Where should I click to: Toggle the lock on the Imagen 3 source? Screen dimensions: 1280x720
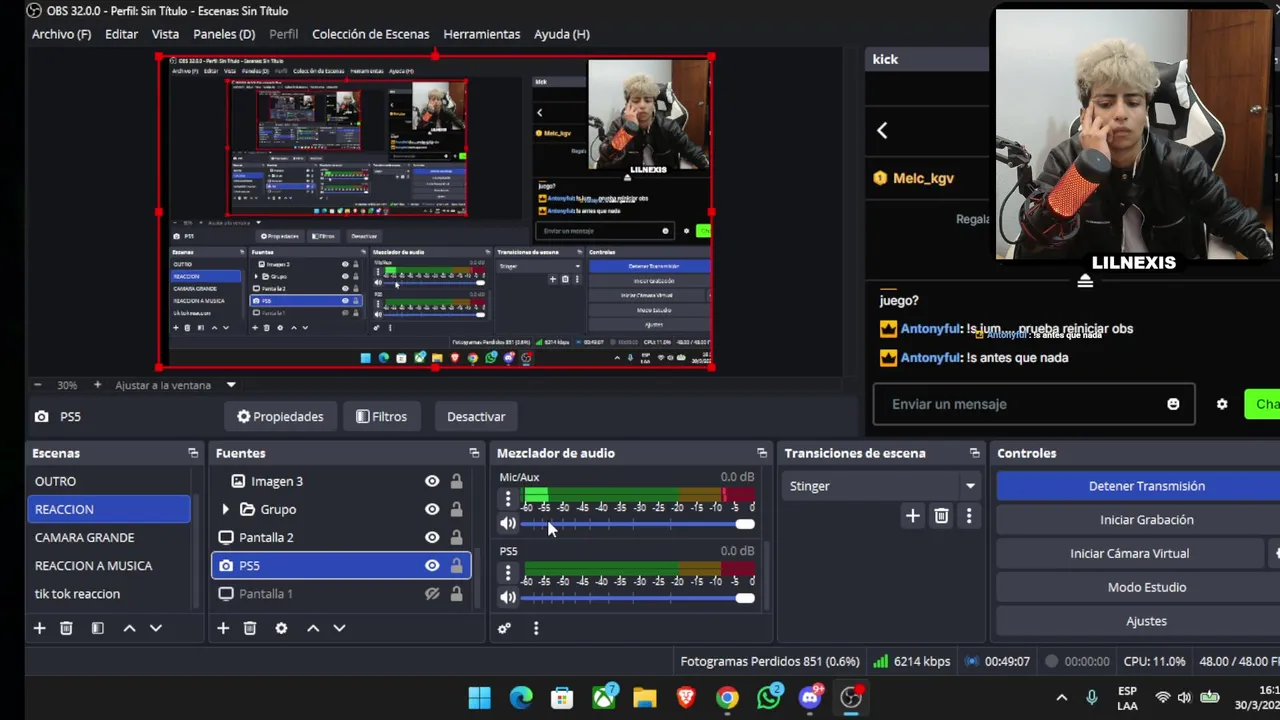[456, 481]
